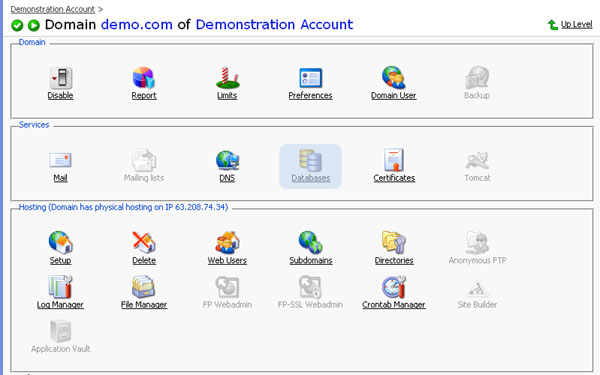
Task: Open the Domain User icon
Action: (x=394, y=78)
